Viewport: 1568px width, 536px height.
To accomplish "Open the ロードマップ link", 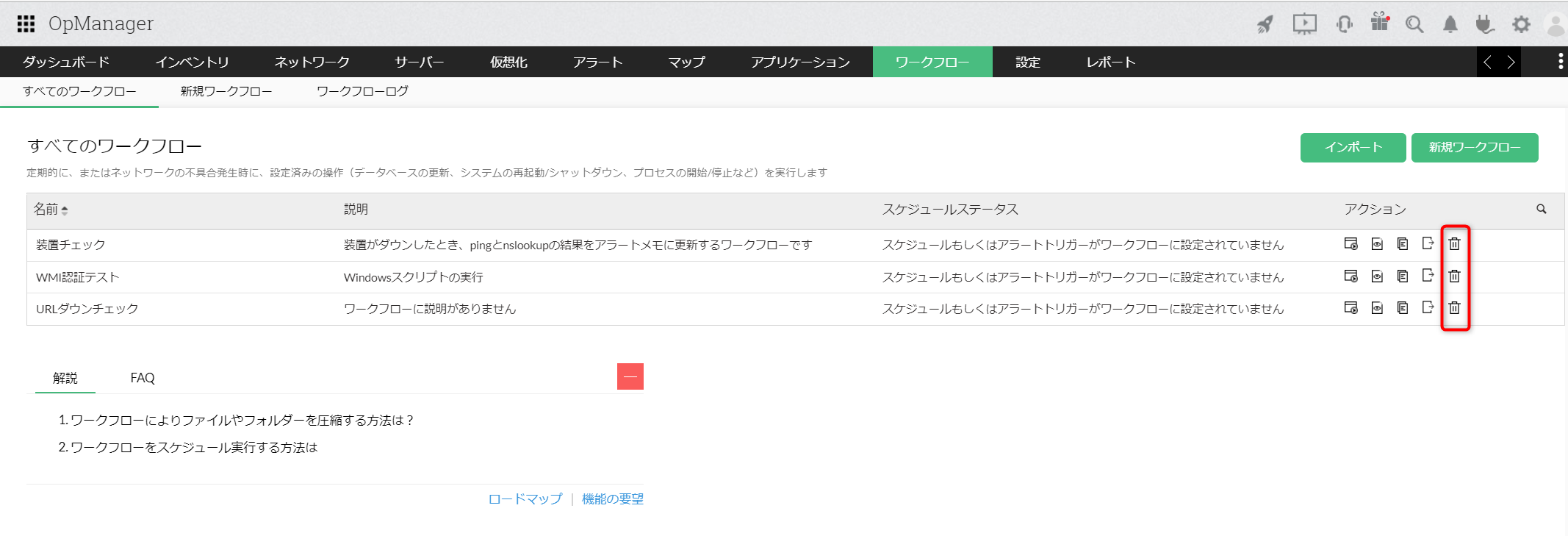I will click(x=525, y=499).
